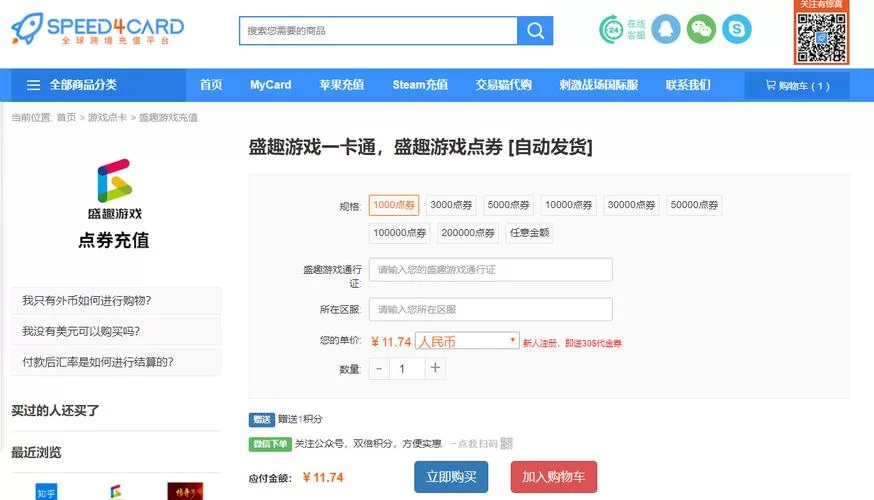Click the shopping cart icon in the navigation bar
Viewport: 874px width, 500px height.
(x=770, y=85)
